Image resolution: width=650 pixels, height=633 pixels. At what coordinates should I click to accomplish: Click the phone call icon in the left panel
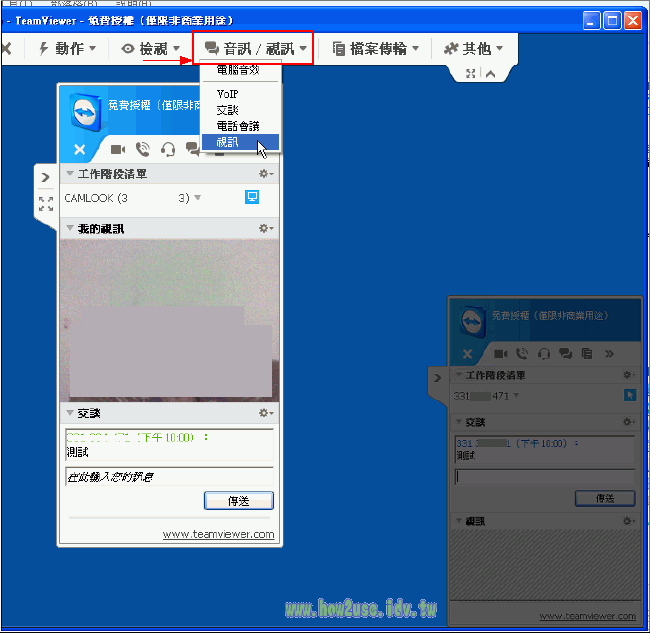pyautogui.click(x=143, y=150)
